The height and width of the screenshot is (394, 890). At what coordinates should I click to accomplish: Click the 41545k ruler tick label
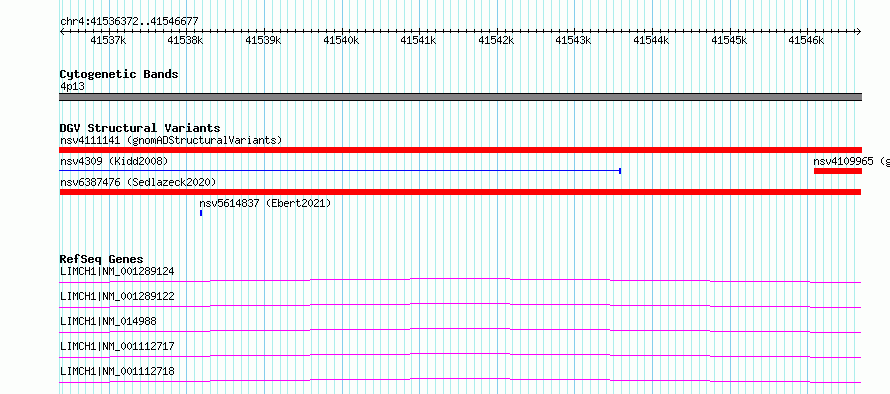[x=729, y=40]
